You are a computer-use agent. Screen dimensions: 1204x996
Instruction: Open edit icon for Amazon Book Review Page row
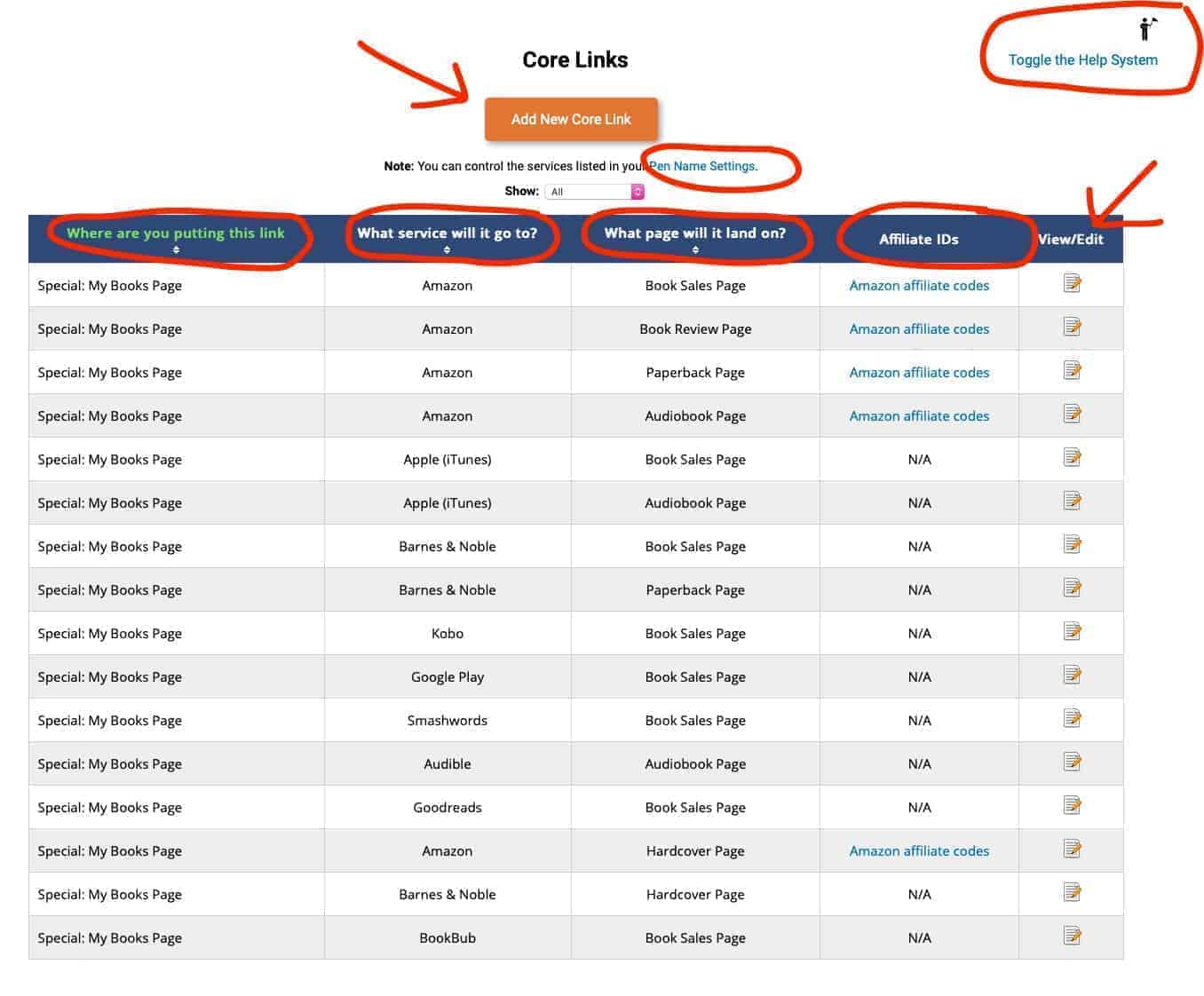tap(1072, 327)
